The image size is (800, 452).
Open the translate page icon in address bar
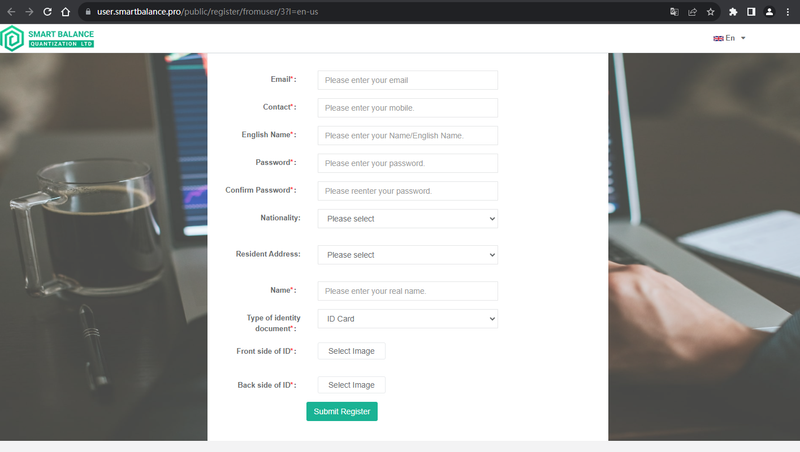click(x=674, y=12)
